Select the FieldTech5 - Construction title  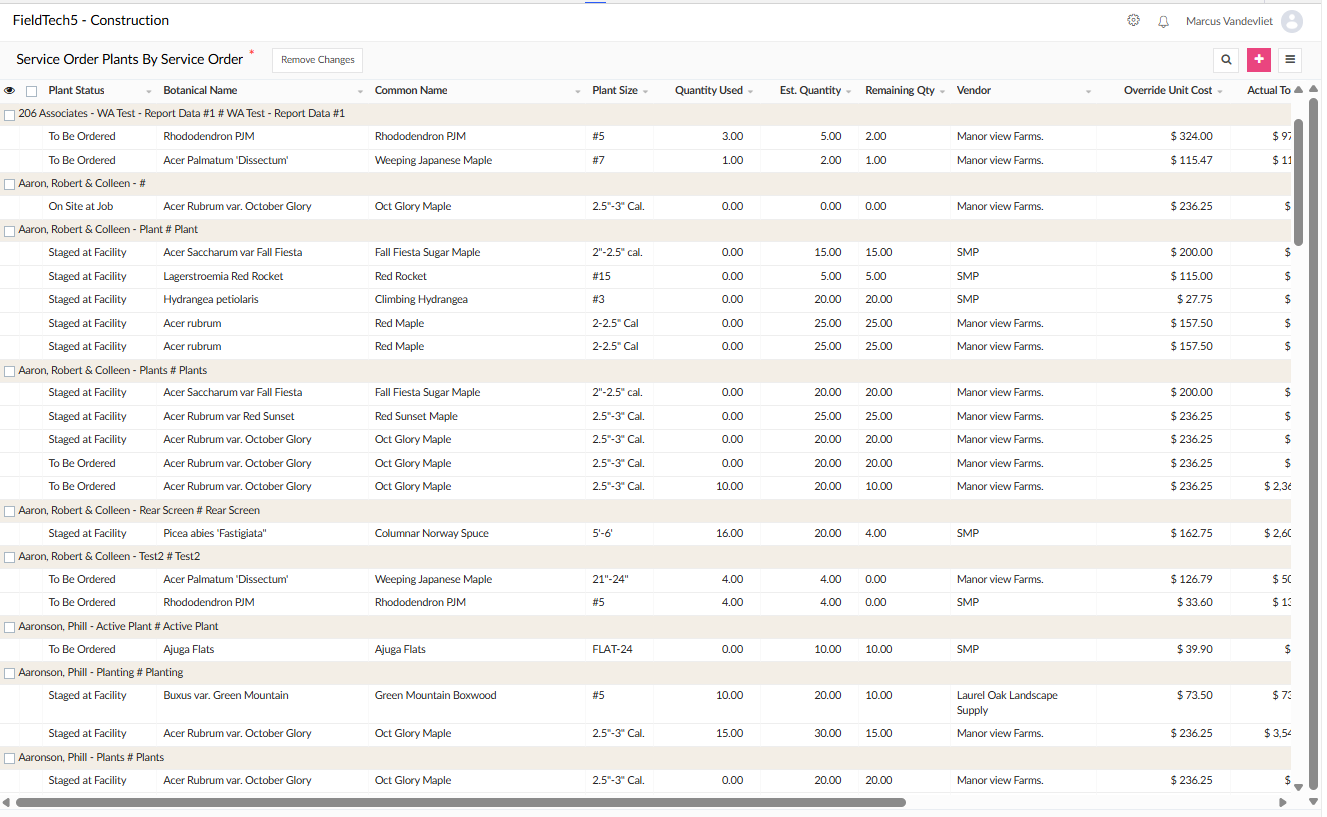tap(91, 20)
